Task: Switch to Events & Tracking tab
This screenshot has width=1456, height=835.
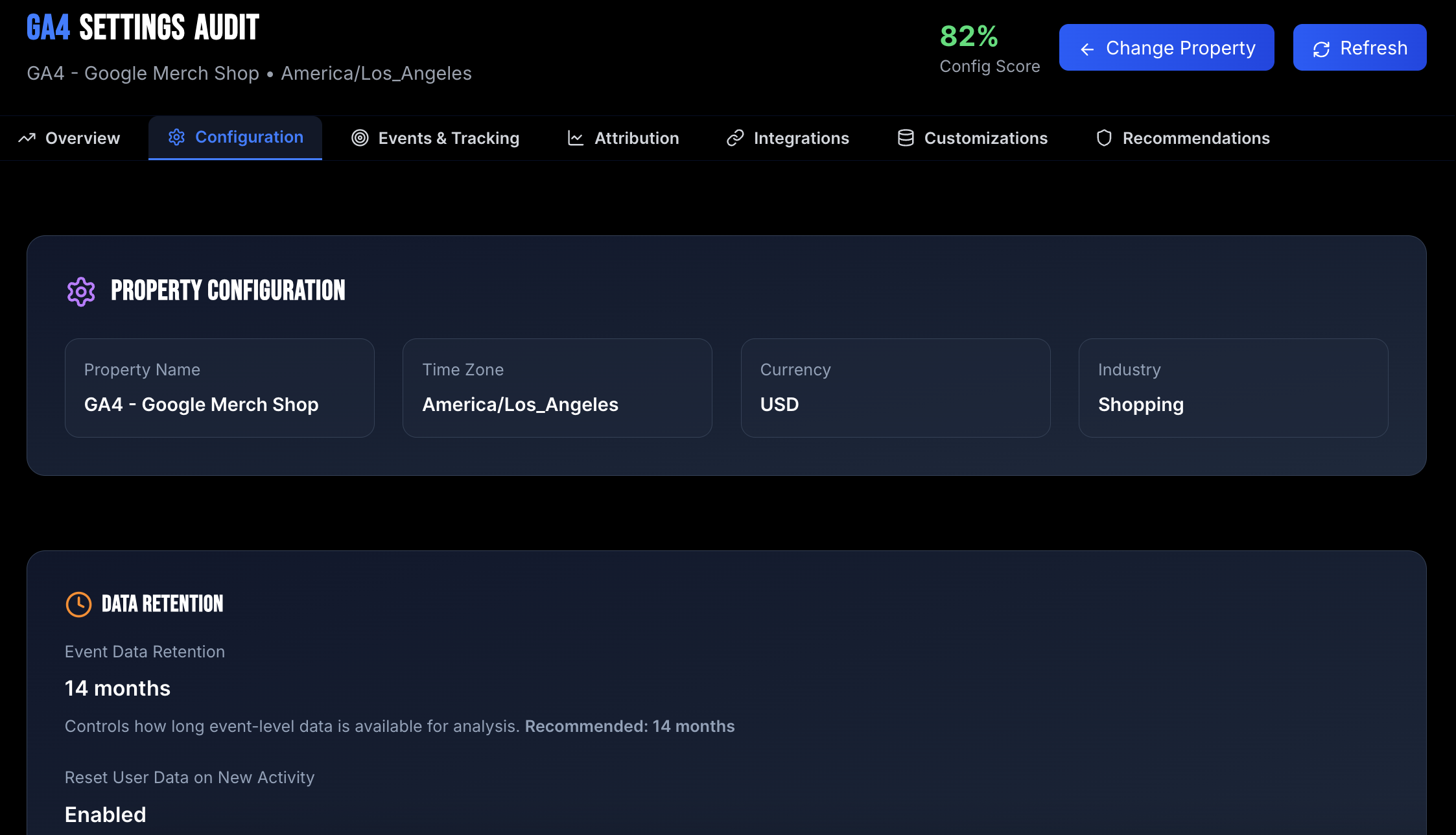Action: coord(436,138)
